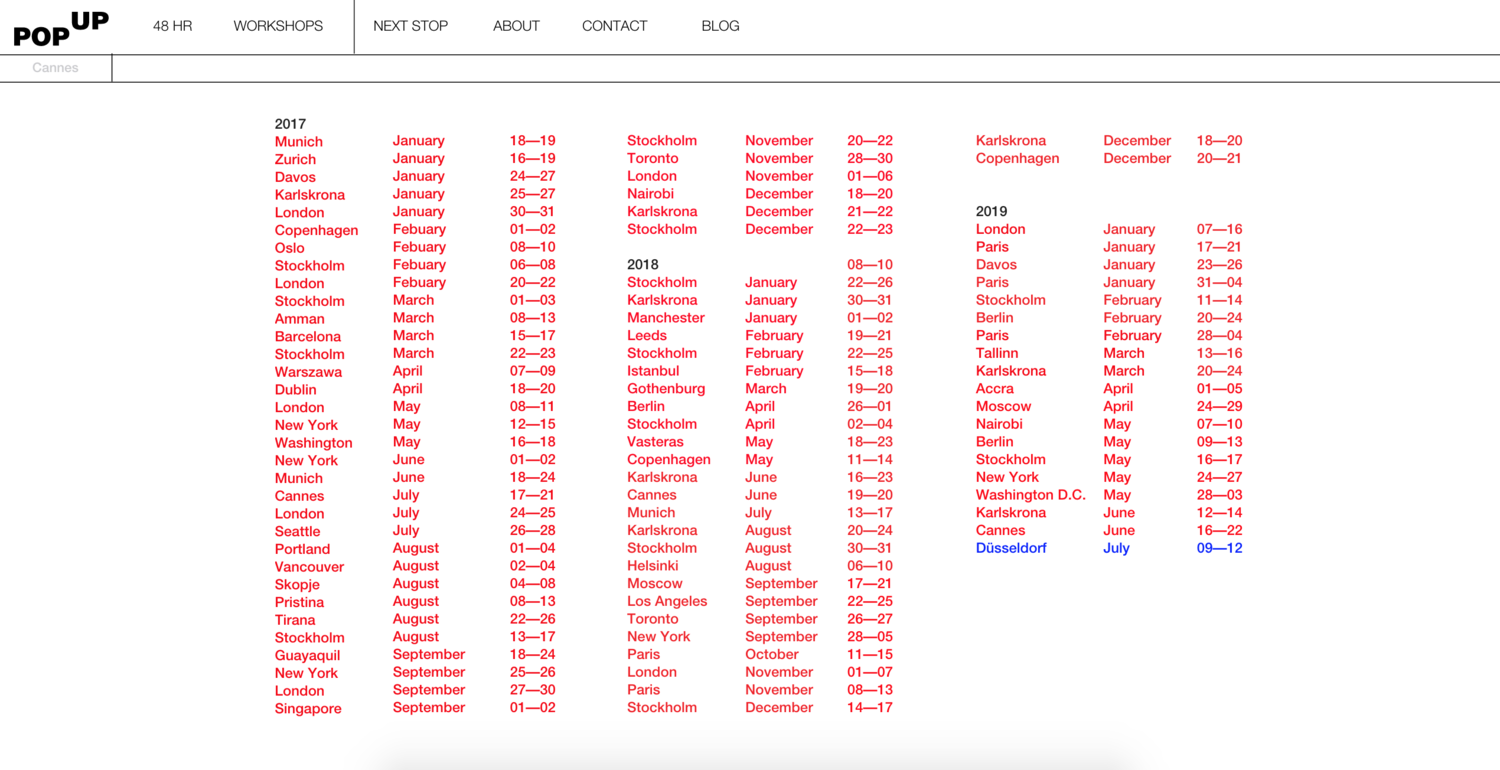
Task: Click the Cannes sub-navigation tab
Action: tap(55, 68)
